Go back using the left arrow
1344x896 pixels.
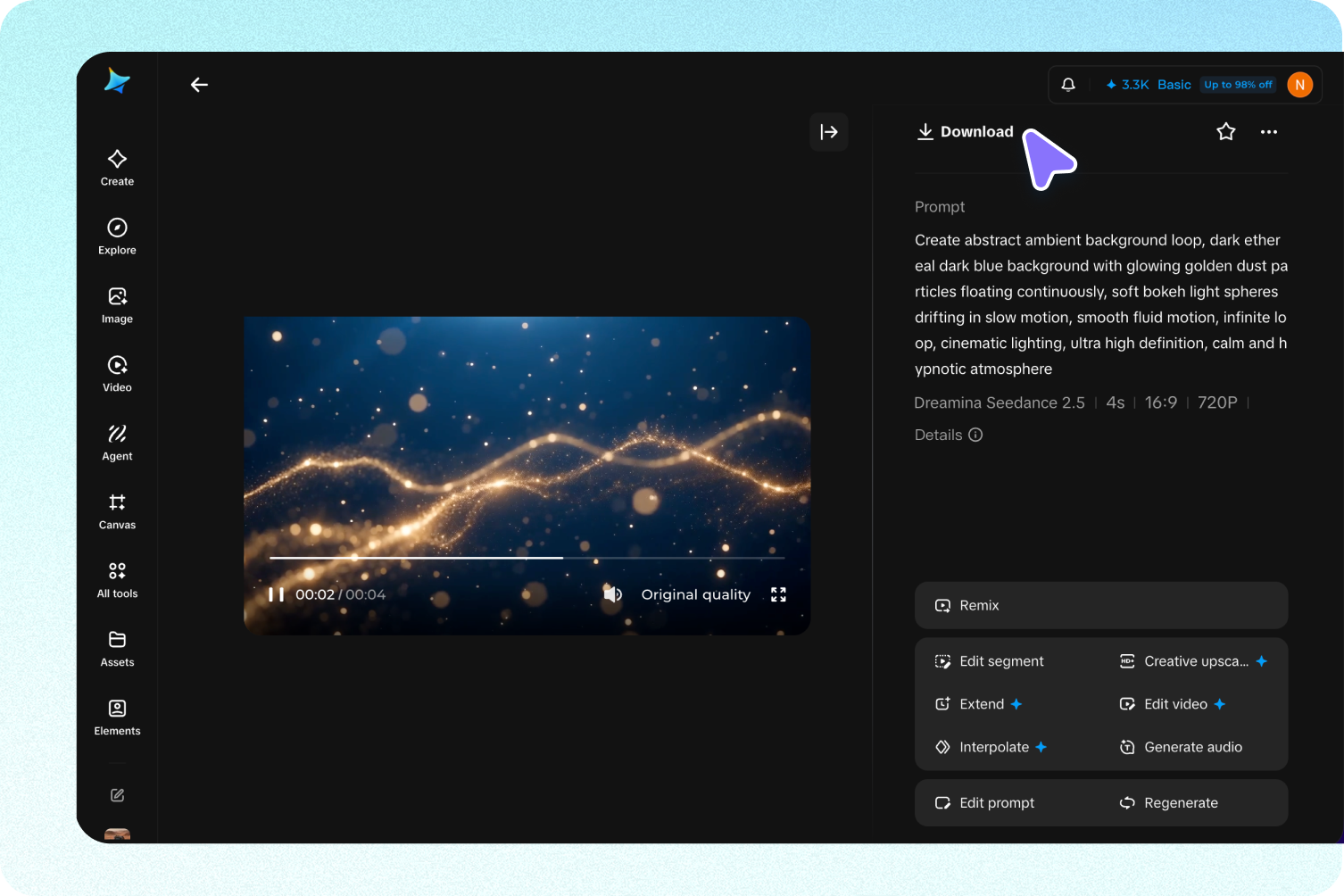[199, 85]
